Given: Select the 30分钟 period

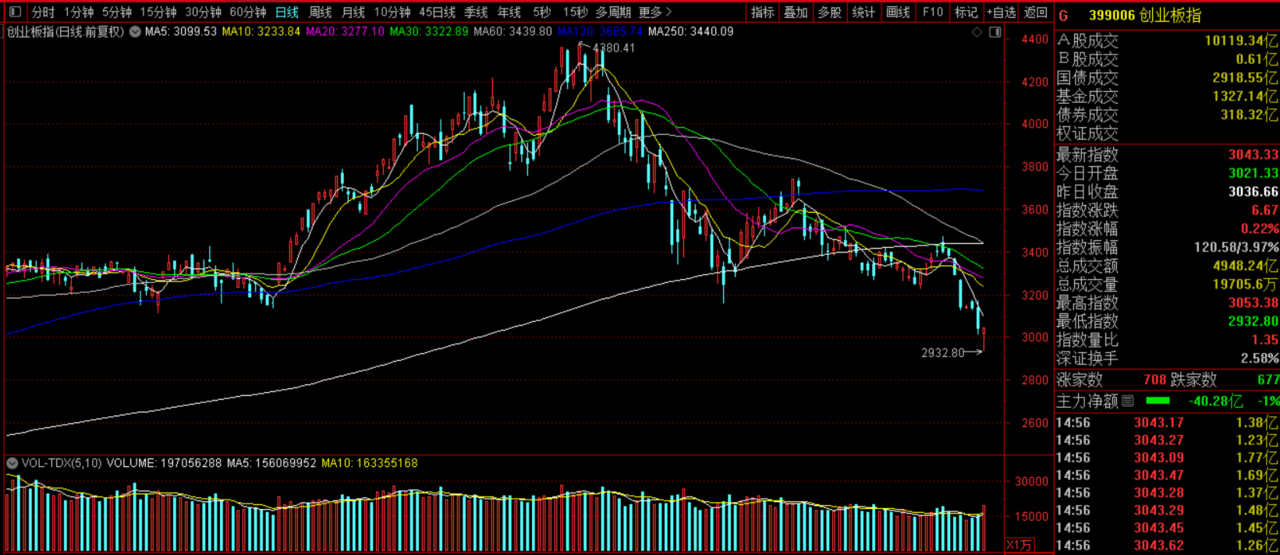Looking at the screenshot, I should pyautogui.click(x=203, y=13).
